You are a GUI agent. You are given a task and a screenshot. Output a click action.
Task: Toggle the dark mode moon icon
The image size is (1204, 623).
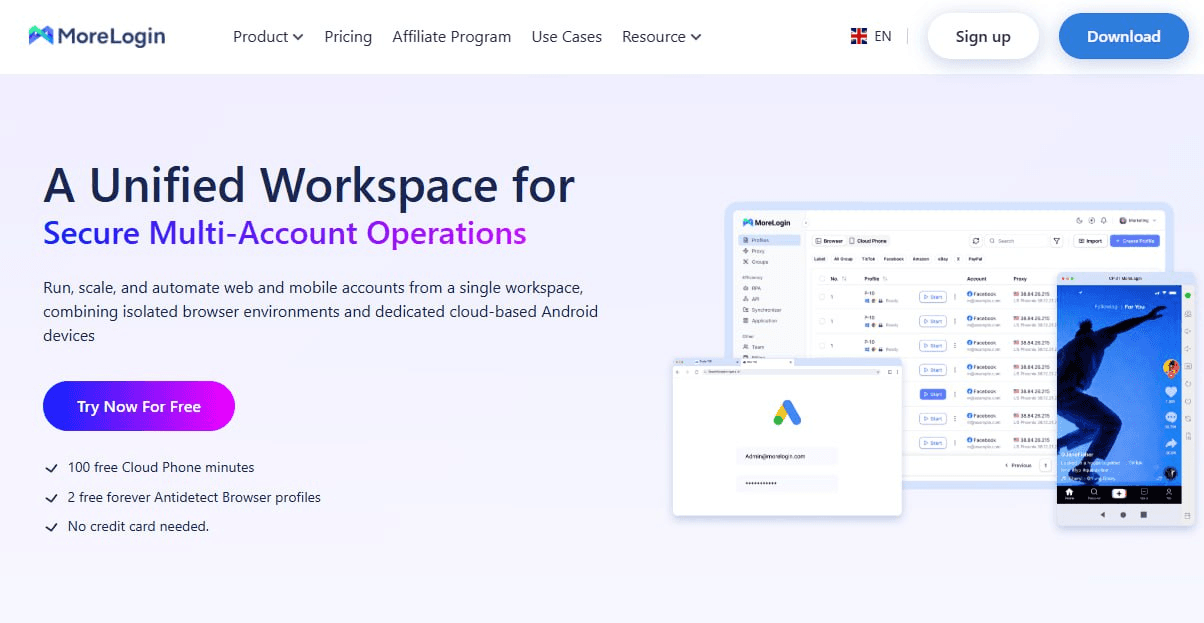[1079, 221]
